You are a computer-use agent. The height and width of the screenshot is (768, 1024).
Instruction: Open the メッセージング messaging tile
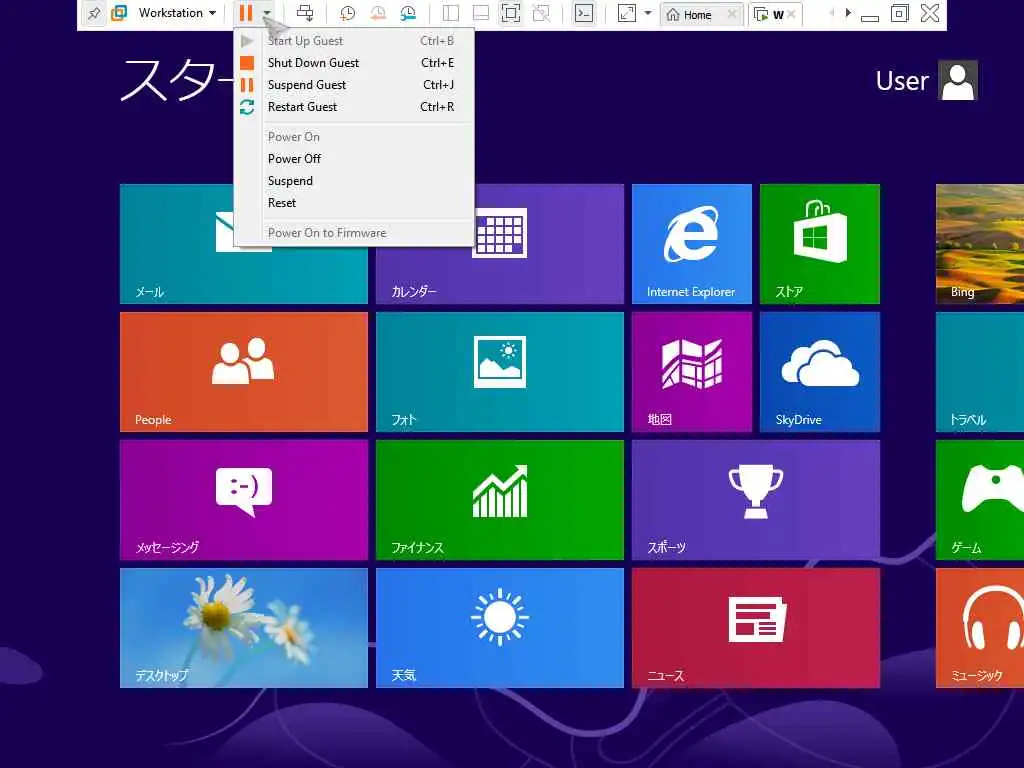click(x=244, y=500)
